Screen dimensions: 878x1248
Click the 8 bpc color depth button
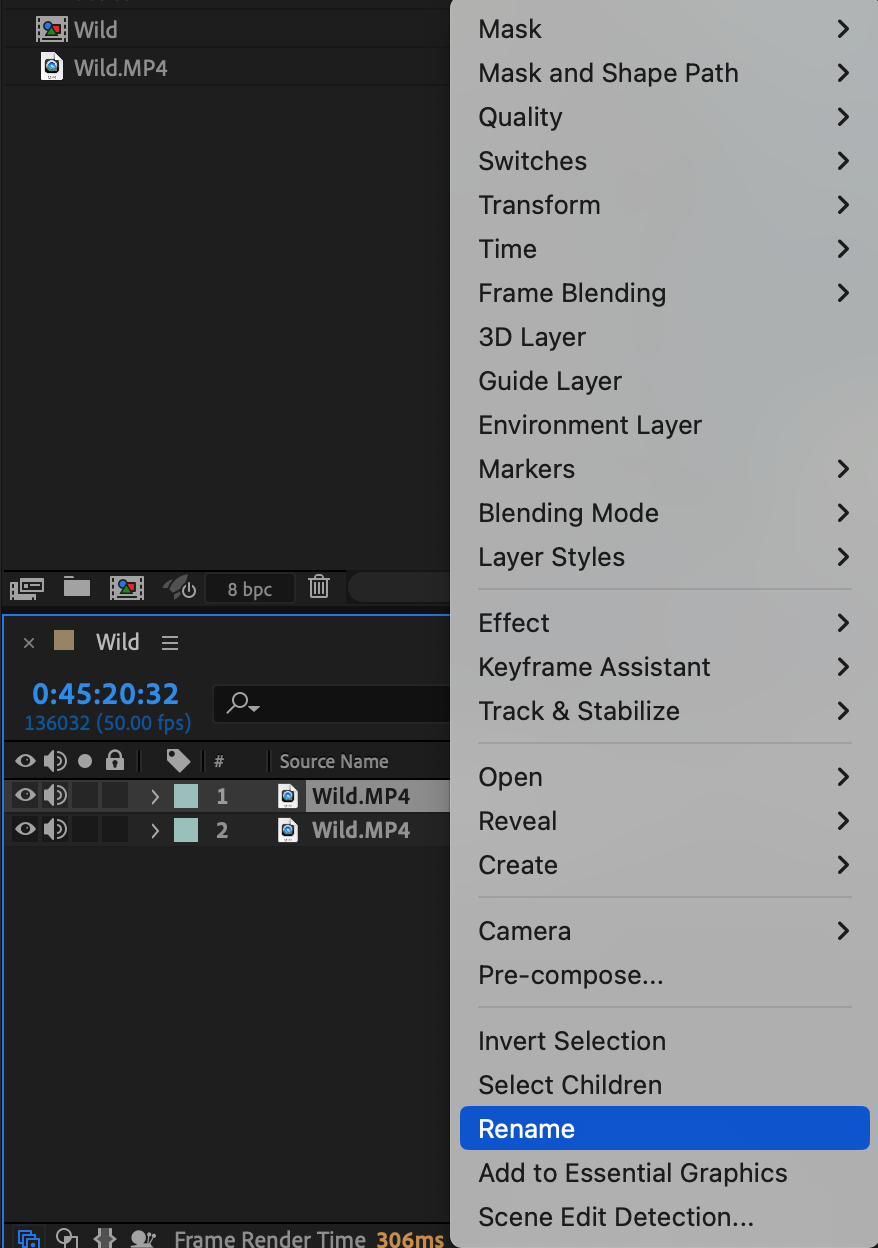pyautogui.click(x=250, y=588)
